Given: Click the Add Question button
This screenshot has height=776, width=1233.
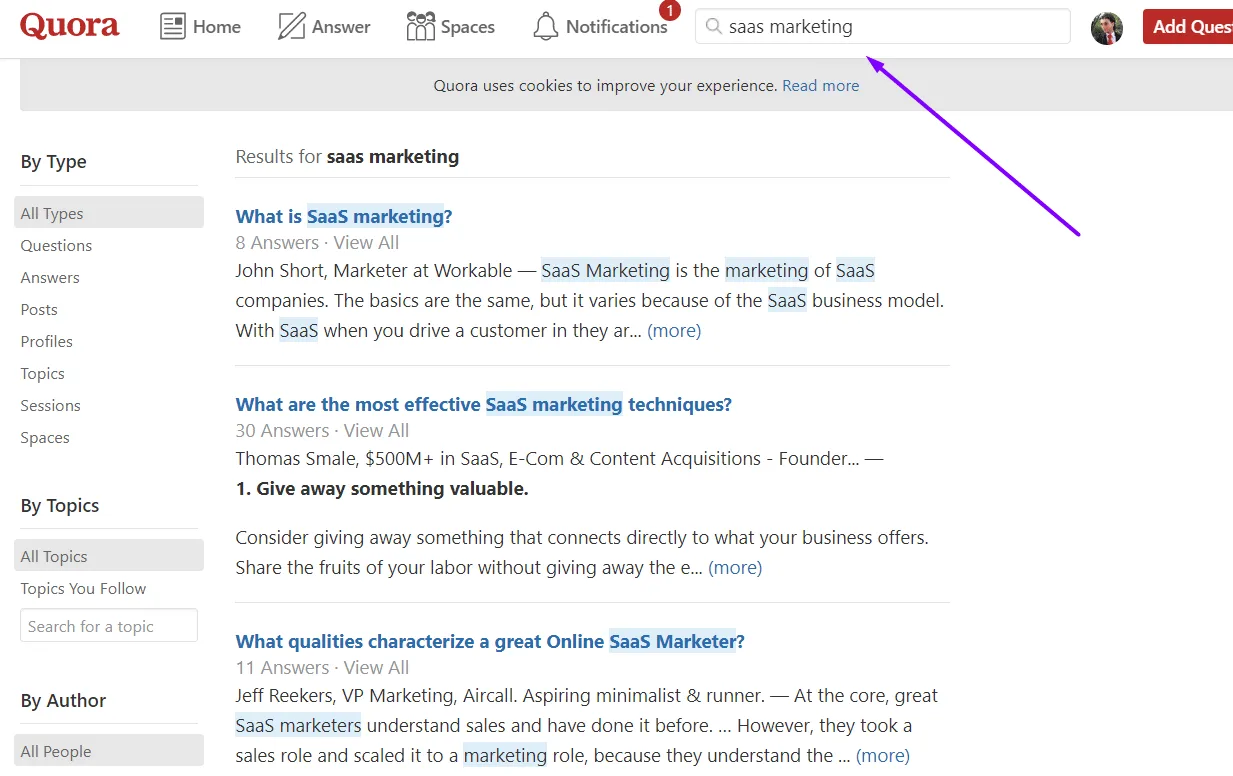Looking at the screenshot, I should (1188, 27).
